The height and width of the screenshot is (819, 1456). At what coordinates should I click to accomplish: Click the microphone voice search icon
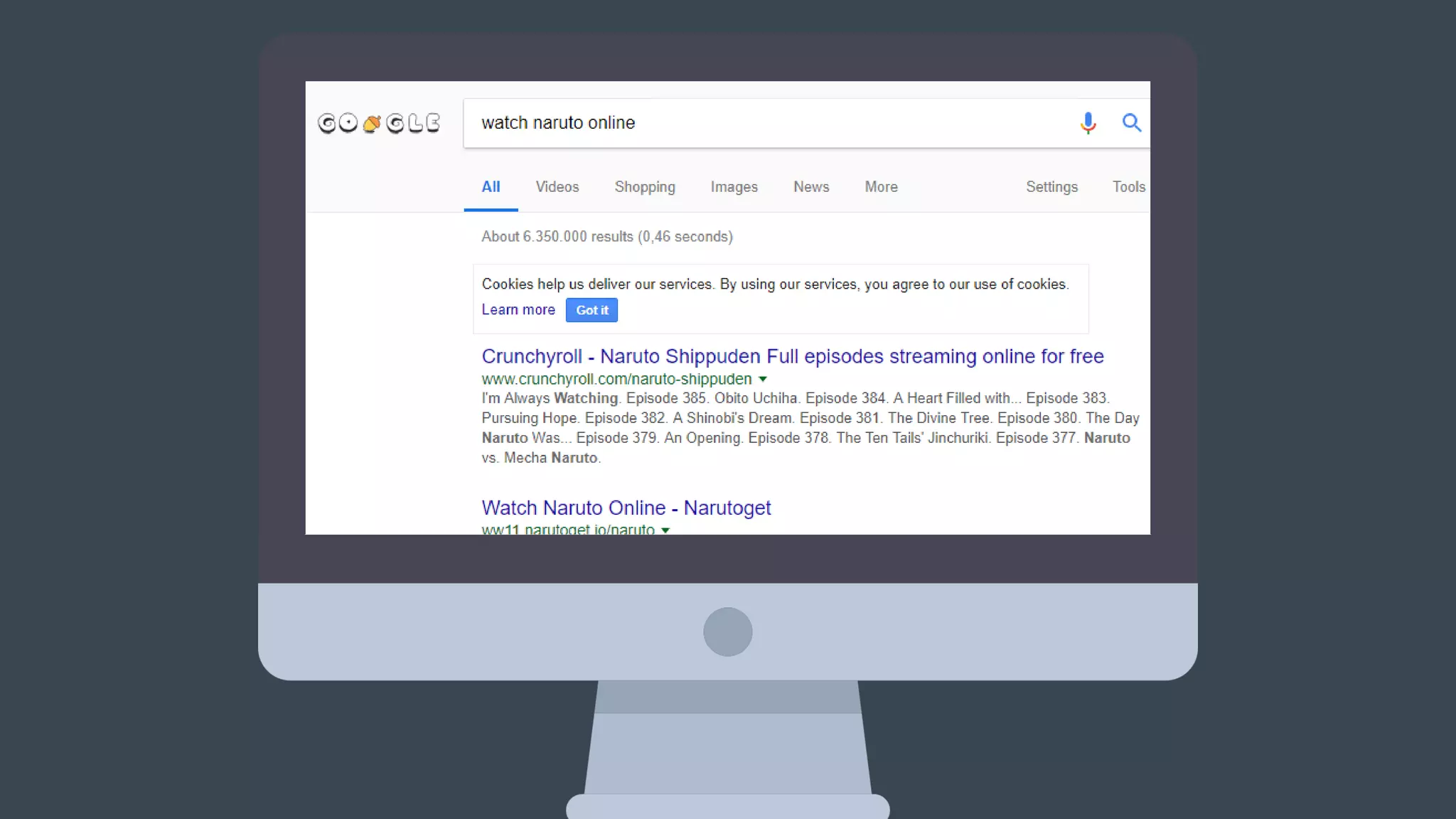[1088, 123]
